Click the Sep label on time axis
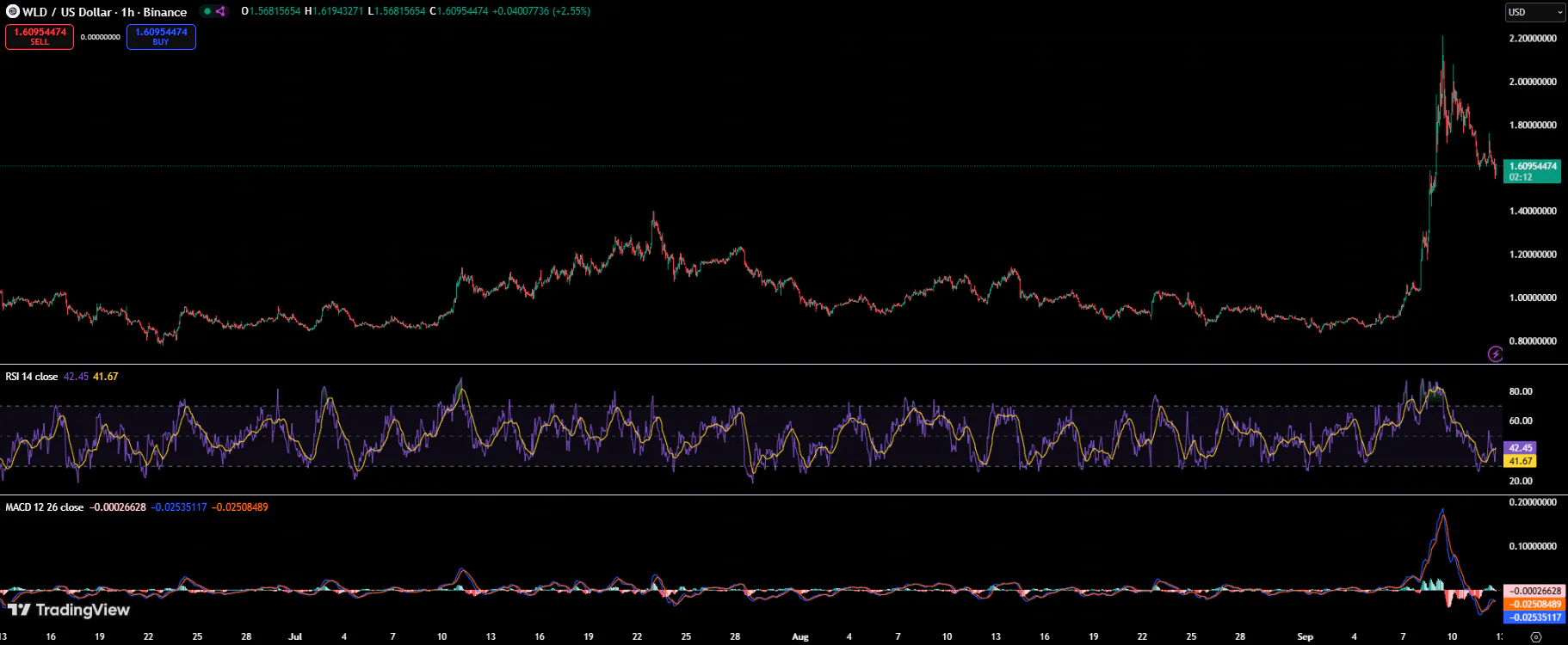Screen dimensions: 1568x645 (x=1305, y=637)
